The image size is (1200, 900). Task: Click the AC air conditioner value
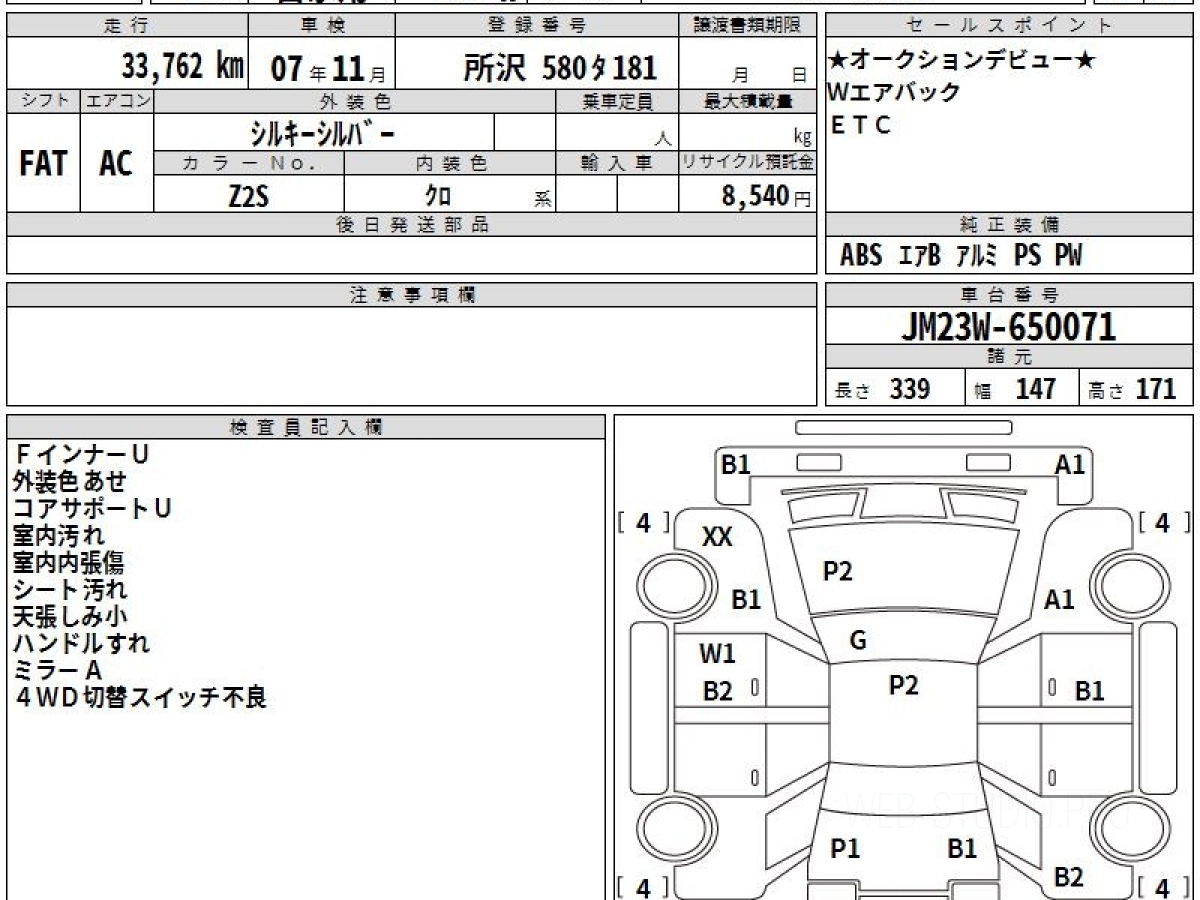[116, 164]
